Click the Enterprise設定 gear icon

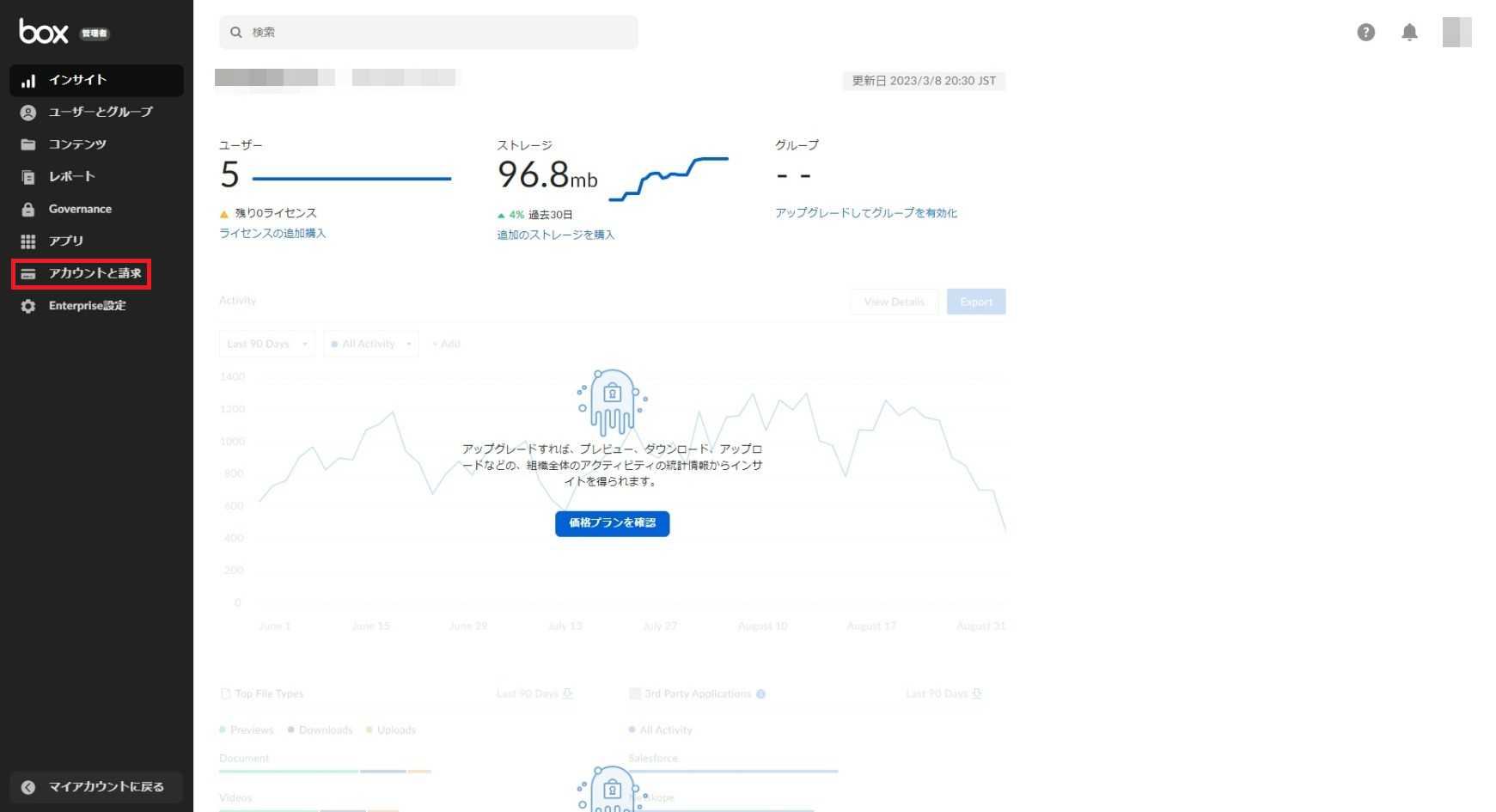click(28, 307)
